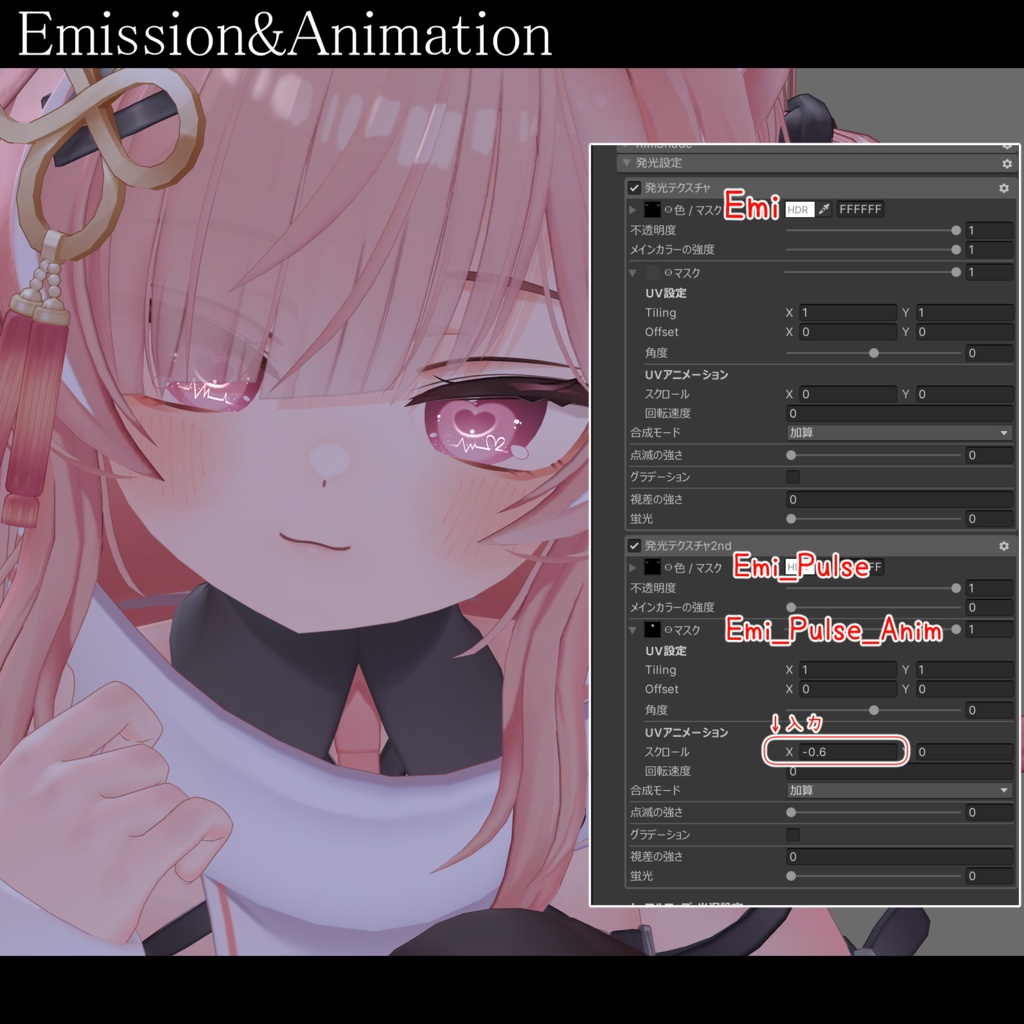Click the Emi_Pulse_Anim mask texture thumbnail
The image size is (1024, 1024).
point(651,629)
